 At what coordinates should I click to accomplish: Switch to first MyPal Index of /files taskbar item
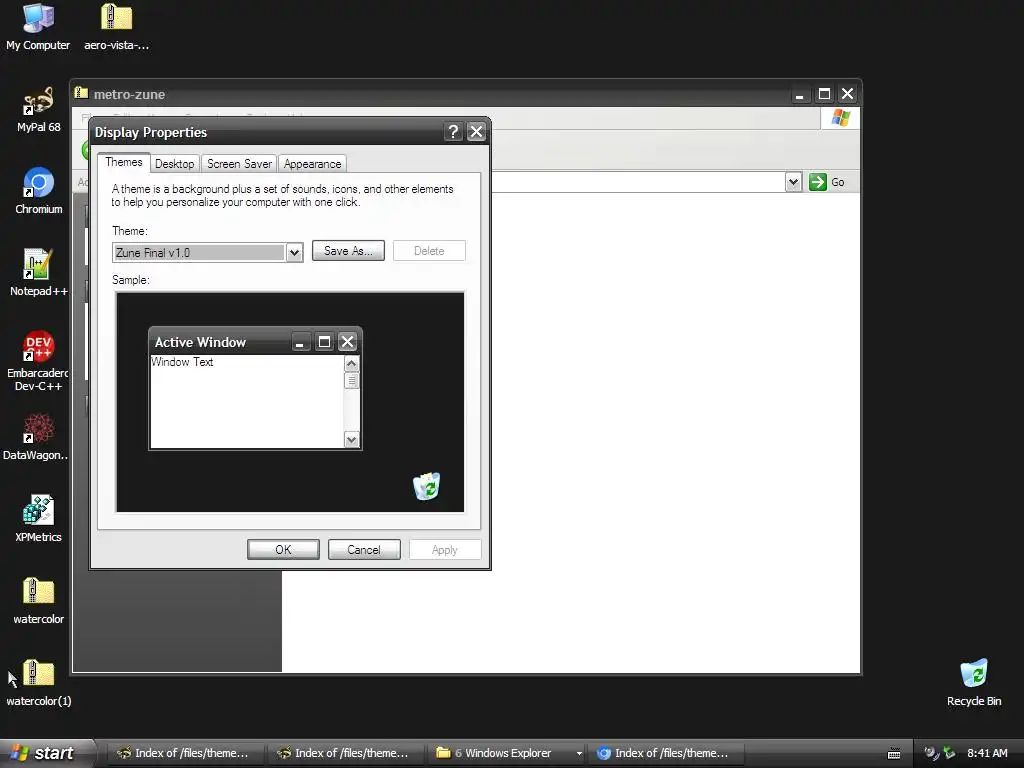[184, 753]
